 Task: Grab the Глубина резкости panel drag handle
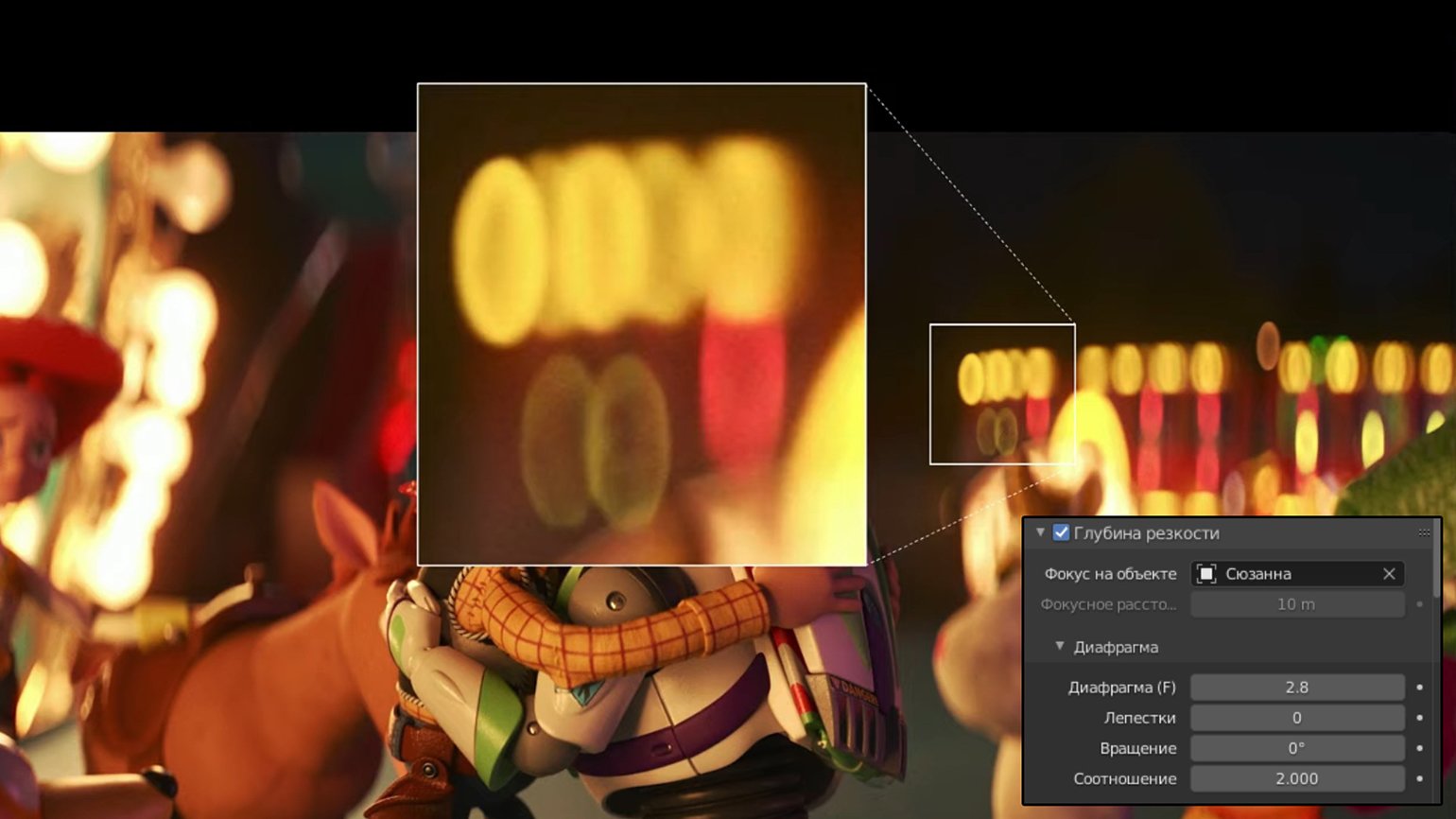click(x=1424, y=532)
